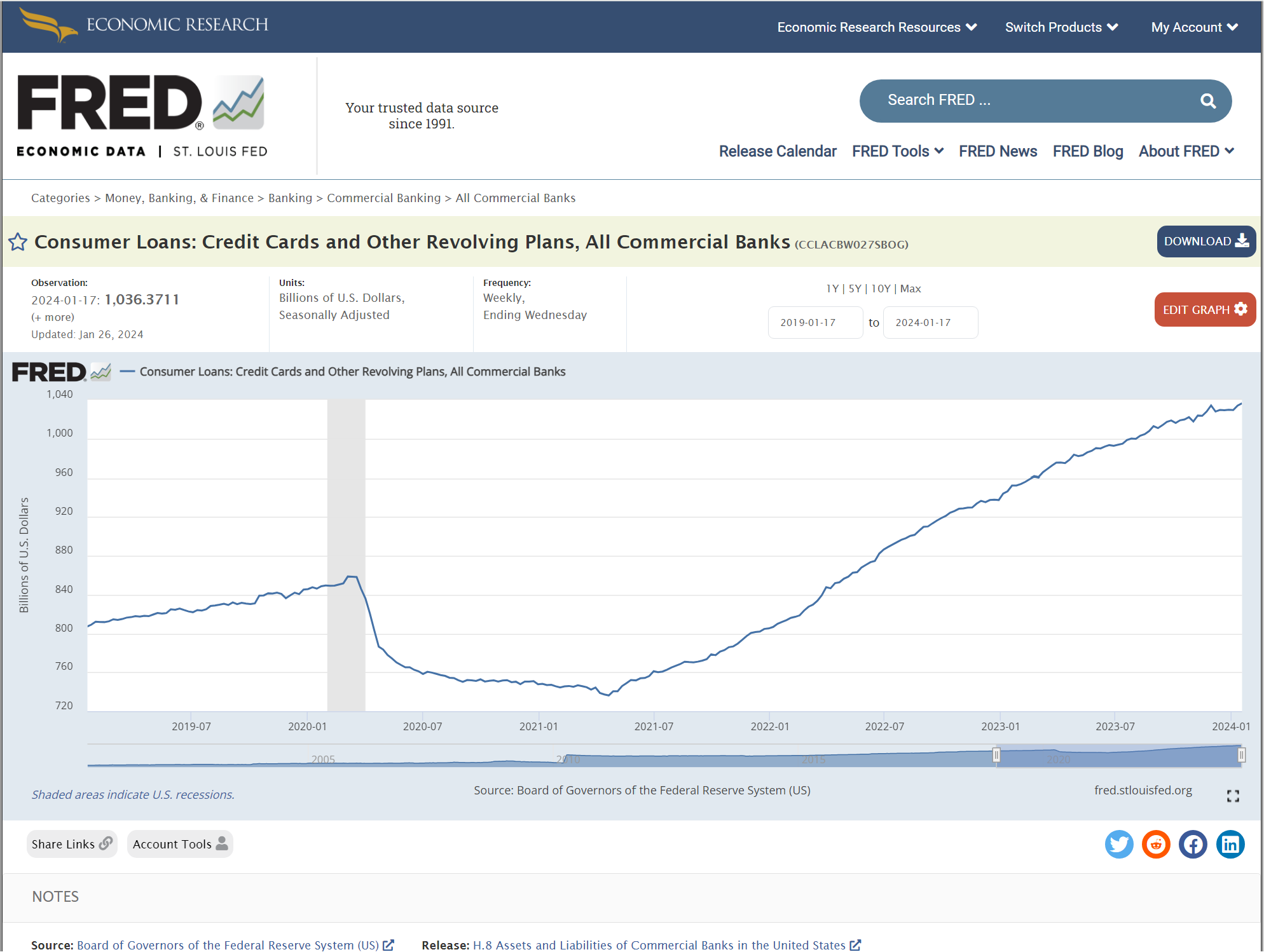Click the series legend label on graph

(352, 372)
